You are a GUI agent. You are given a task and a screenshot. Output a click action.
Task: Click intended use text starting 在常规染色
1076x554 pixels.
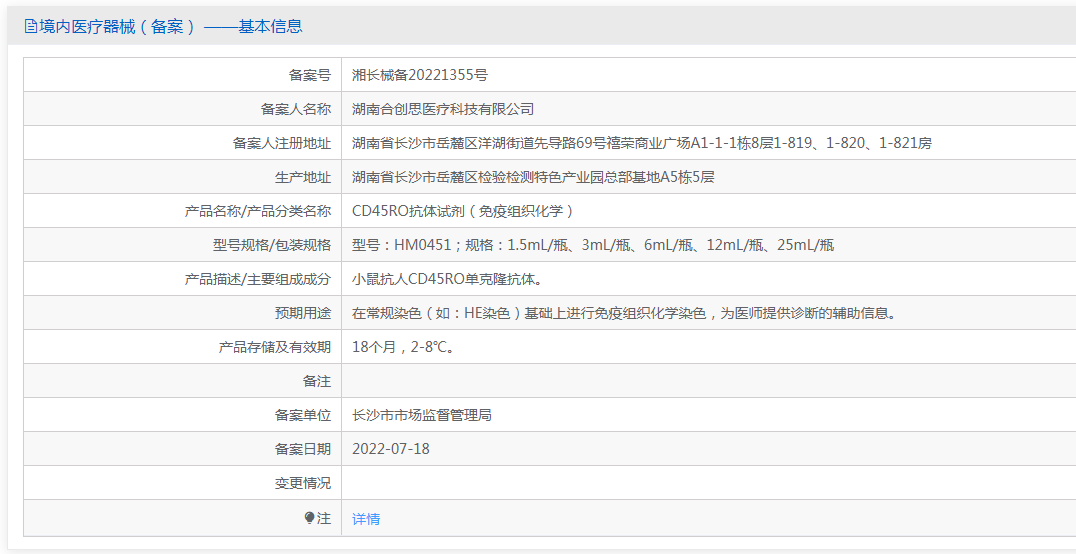click(627, 314)
